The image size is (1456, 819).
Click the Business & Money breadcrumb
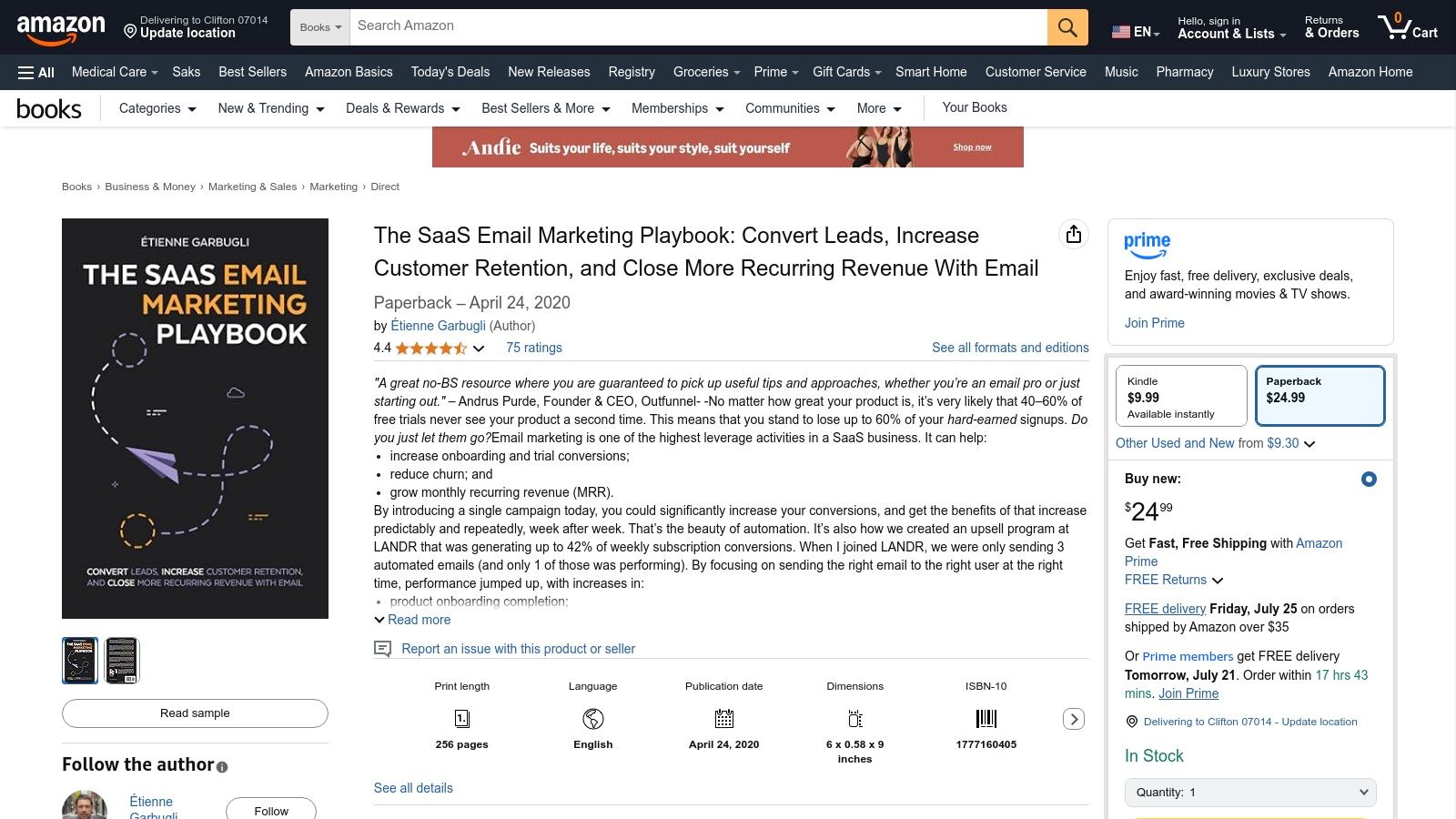click(150, 187)
